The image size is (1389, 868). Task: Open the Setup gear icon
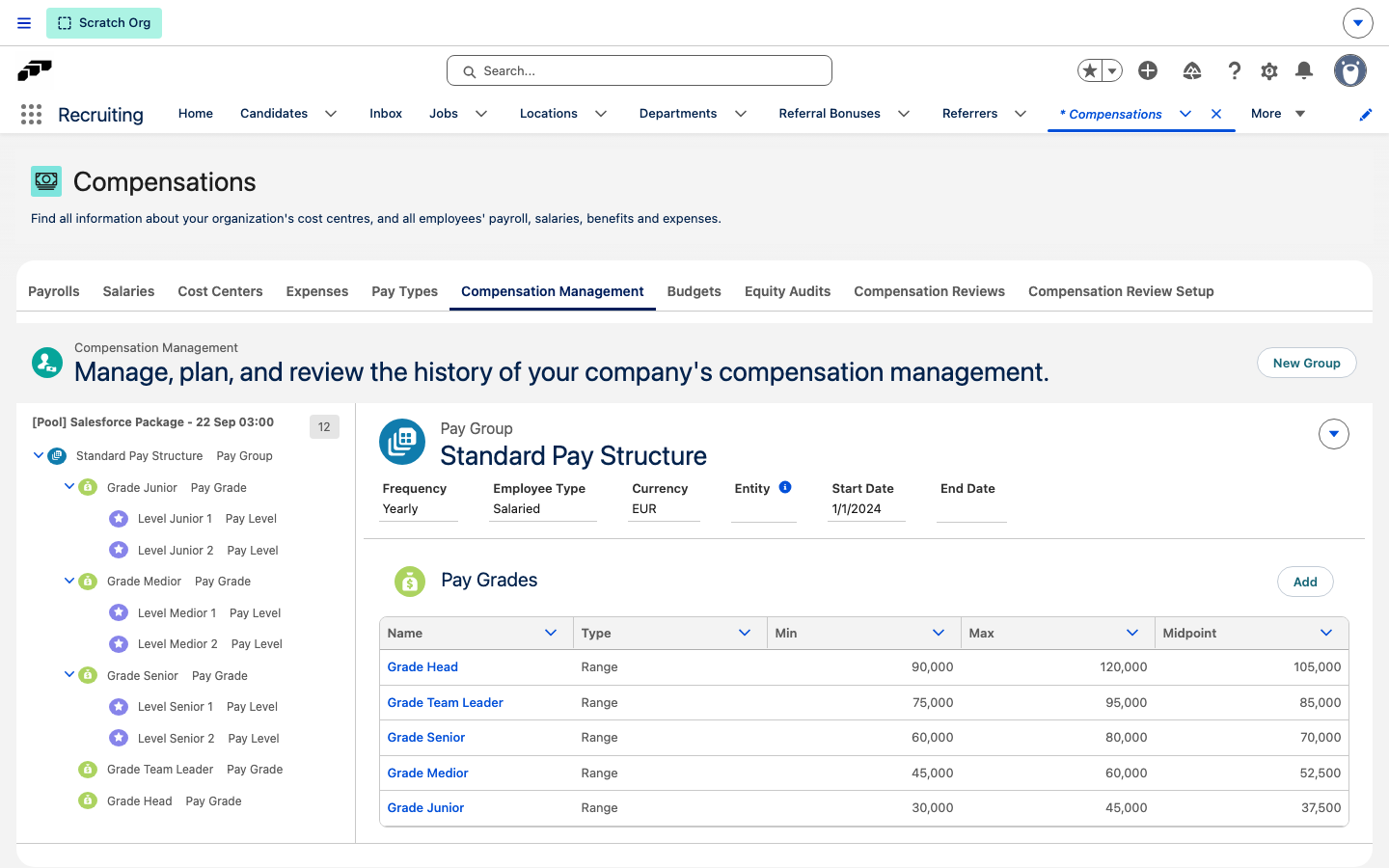[x=1269, y=70]
